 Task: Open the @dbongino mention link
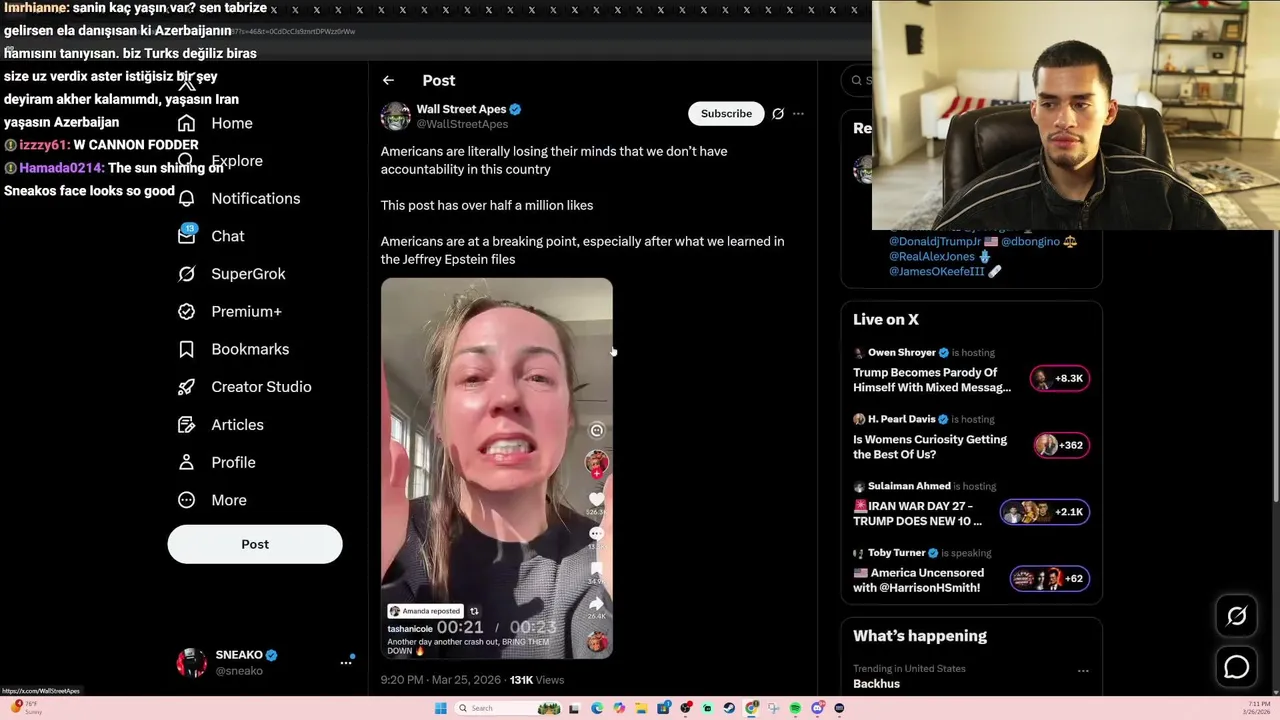[1030, 241]
